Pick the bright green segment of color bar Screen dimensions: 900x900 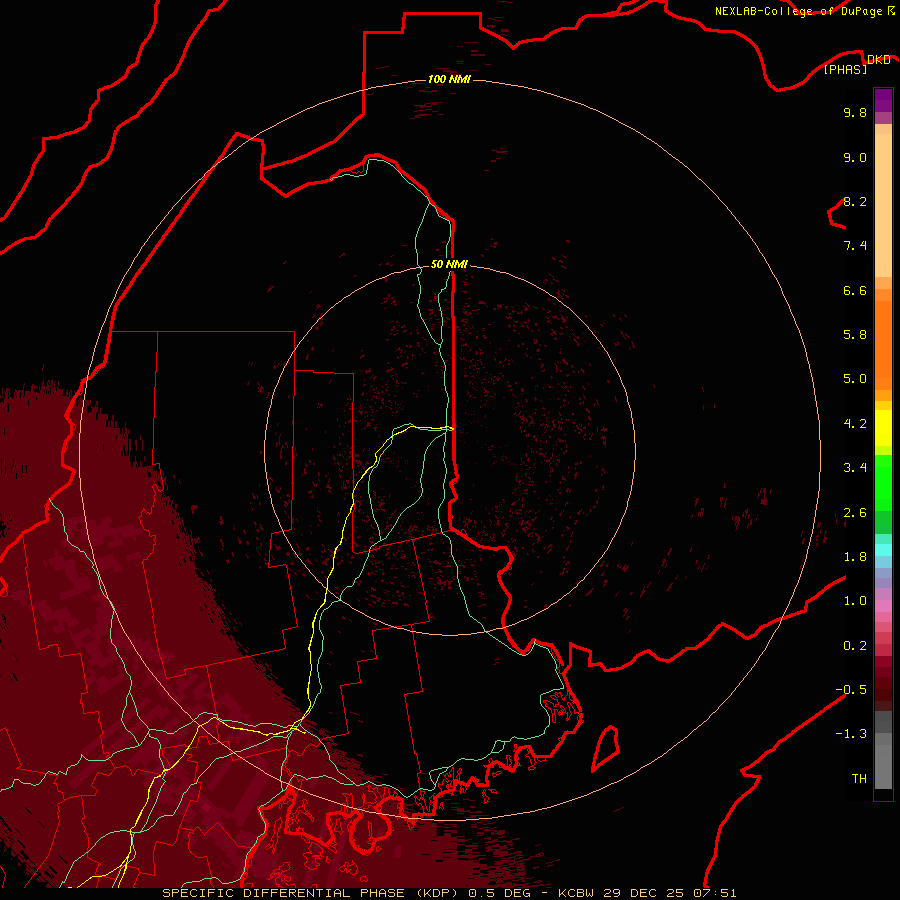click(x=883, y=482)
